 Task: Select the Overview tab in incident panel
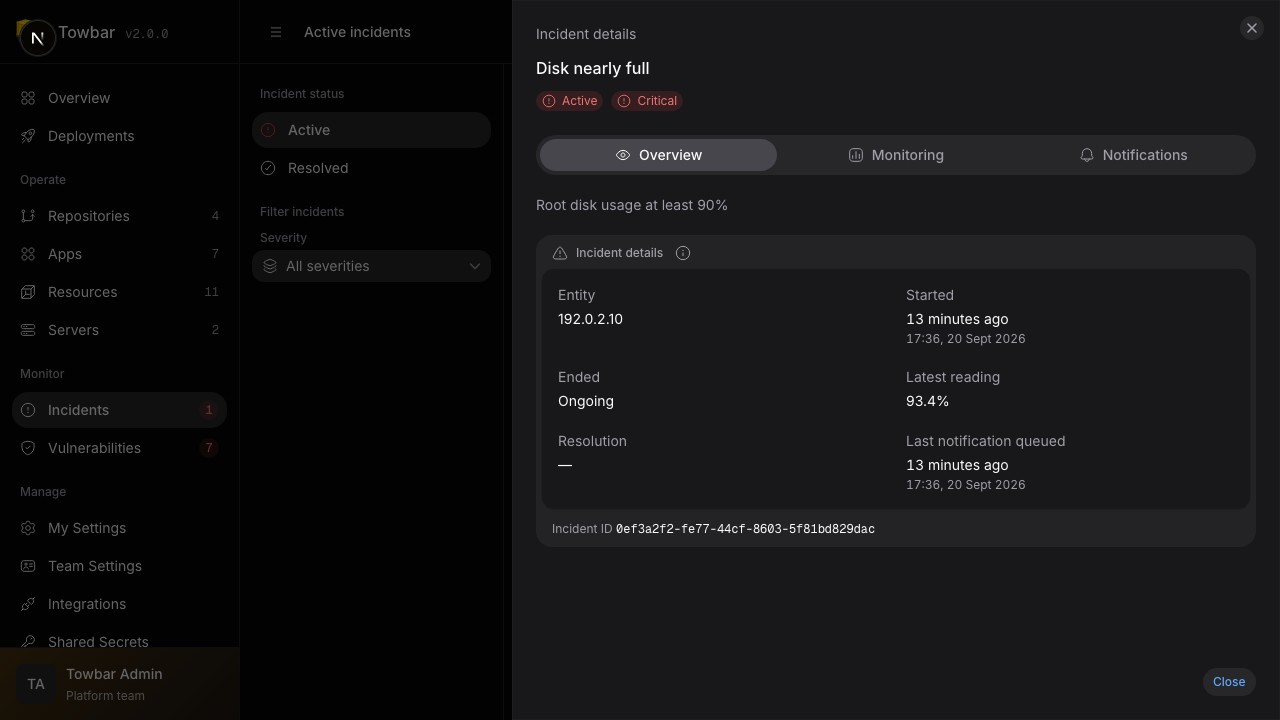658,155
